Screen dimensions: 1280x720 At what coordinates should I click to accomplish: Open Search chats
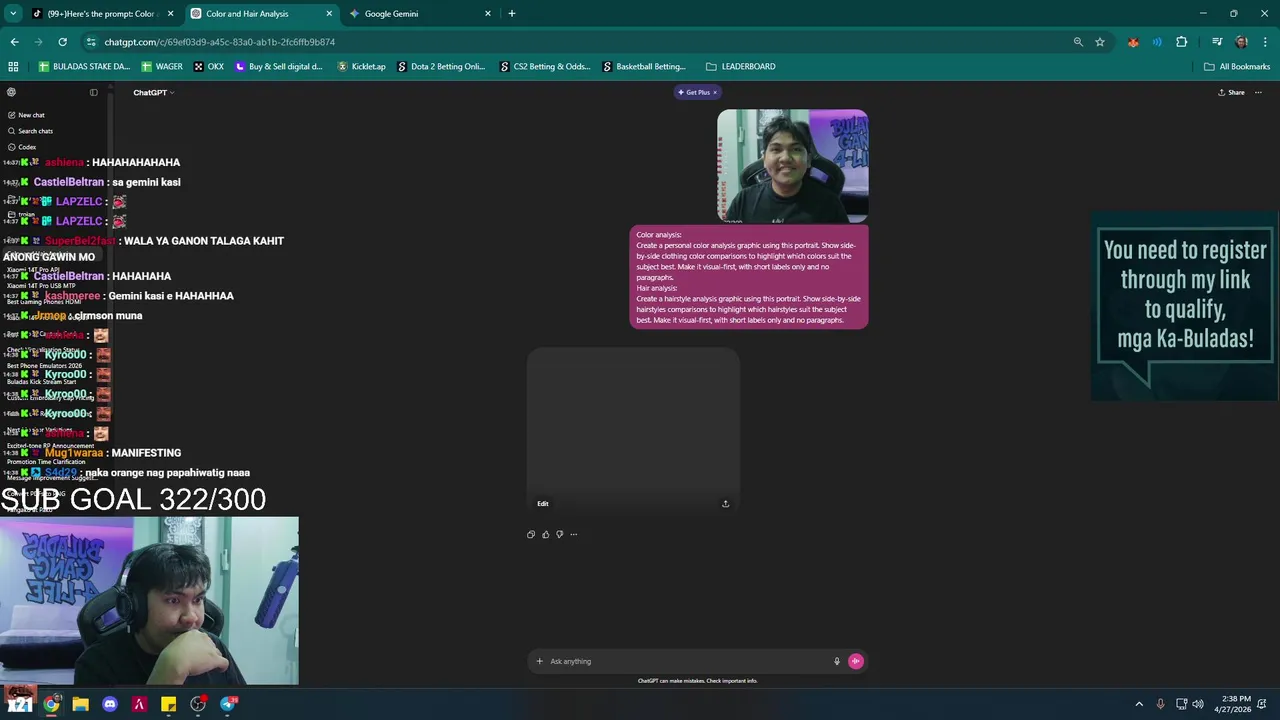35,131
